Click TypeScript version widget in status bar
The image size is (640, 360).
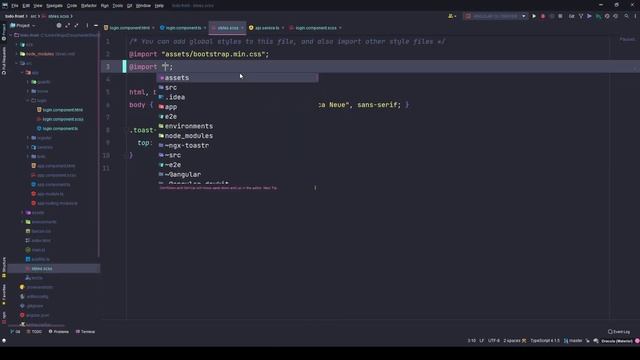(x=545, y=340)
